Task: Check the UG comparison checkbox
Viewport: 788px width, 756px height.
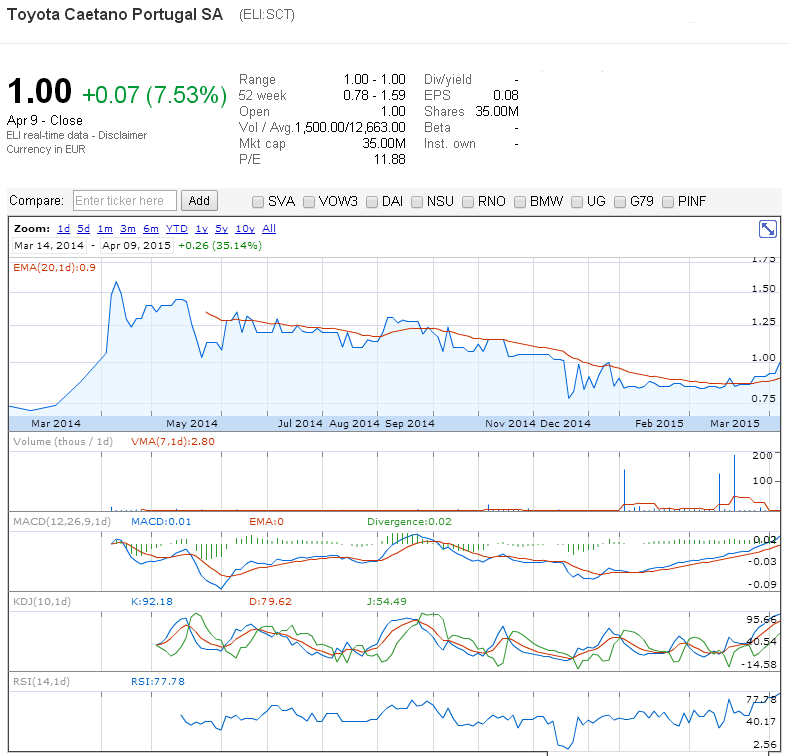Action: (x=577, y=202)
